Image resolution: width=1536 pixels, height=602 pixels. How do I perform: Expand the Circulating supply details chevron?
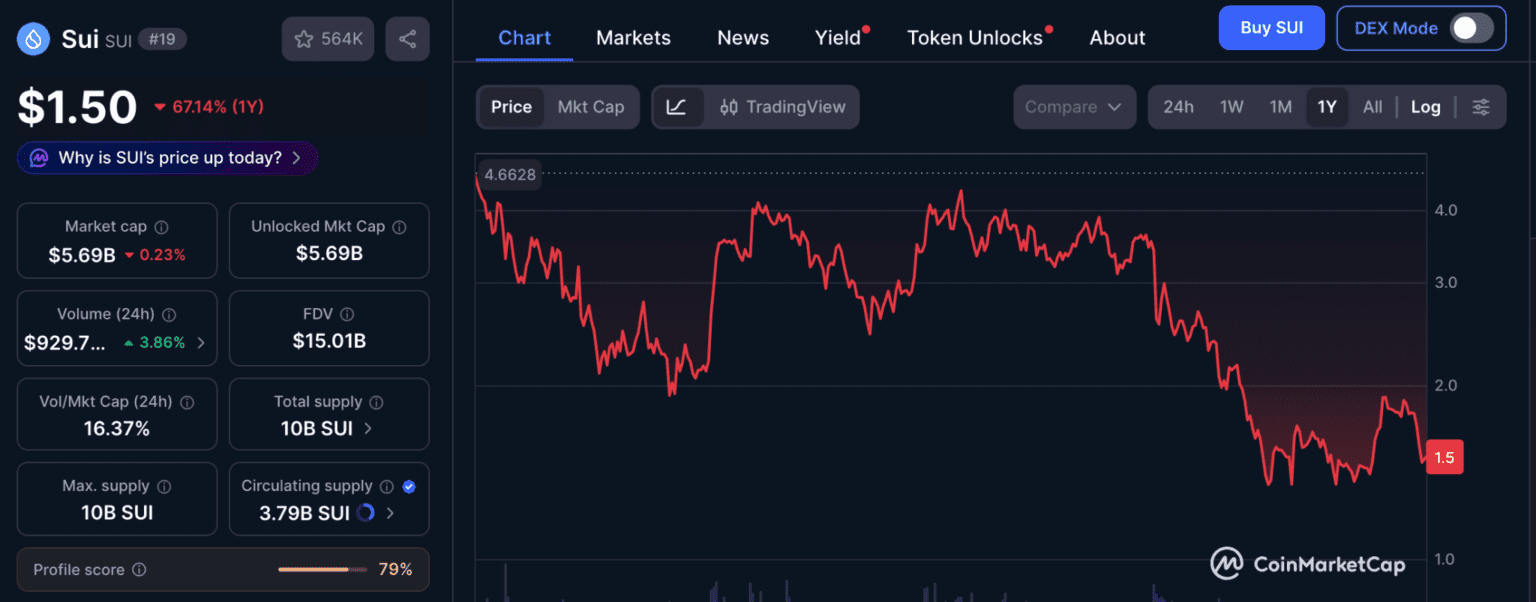389,512
